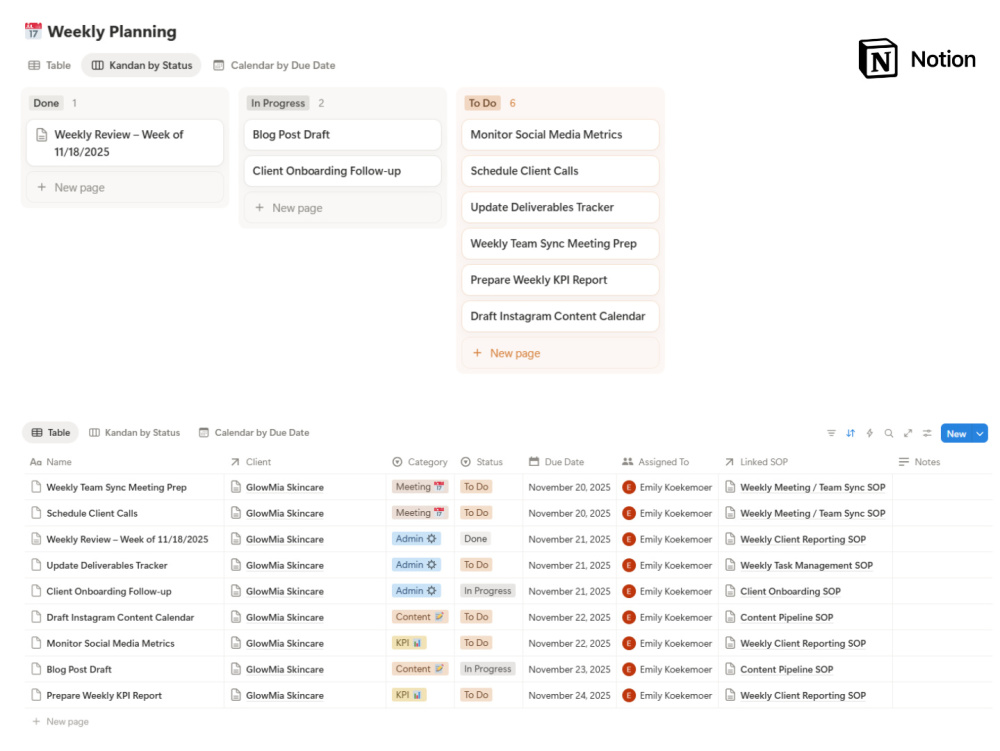
Task: Open the filter icon in table toolbar
Action: (831, 434)
